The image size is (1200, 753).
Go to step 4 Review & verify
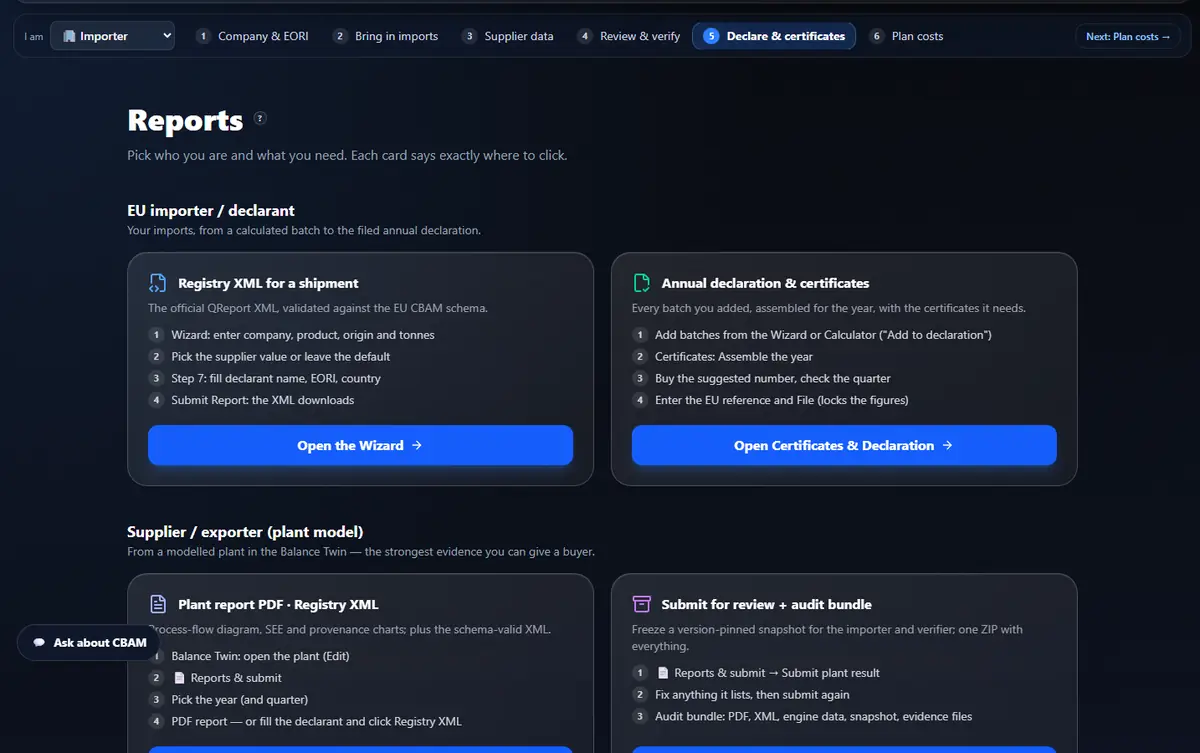(x=629, y=36)
